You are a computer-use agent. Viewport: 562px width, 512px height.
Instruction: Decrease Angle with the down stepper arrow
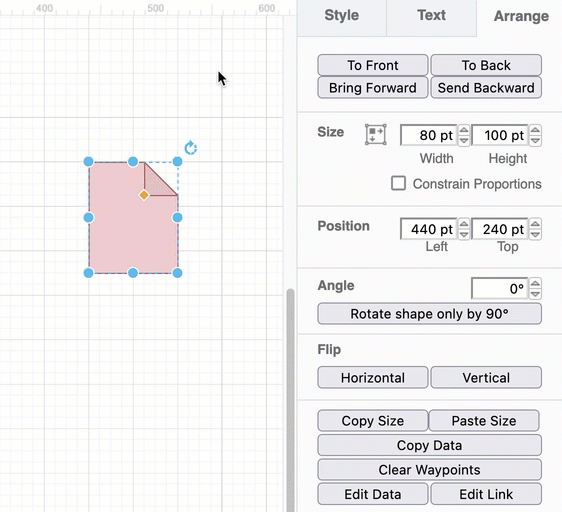click(535, 293)
